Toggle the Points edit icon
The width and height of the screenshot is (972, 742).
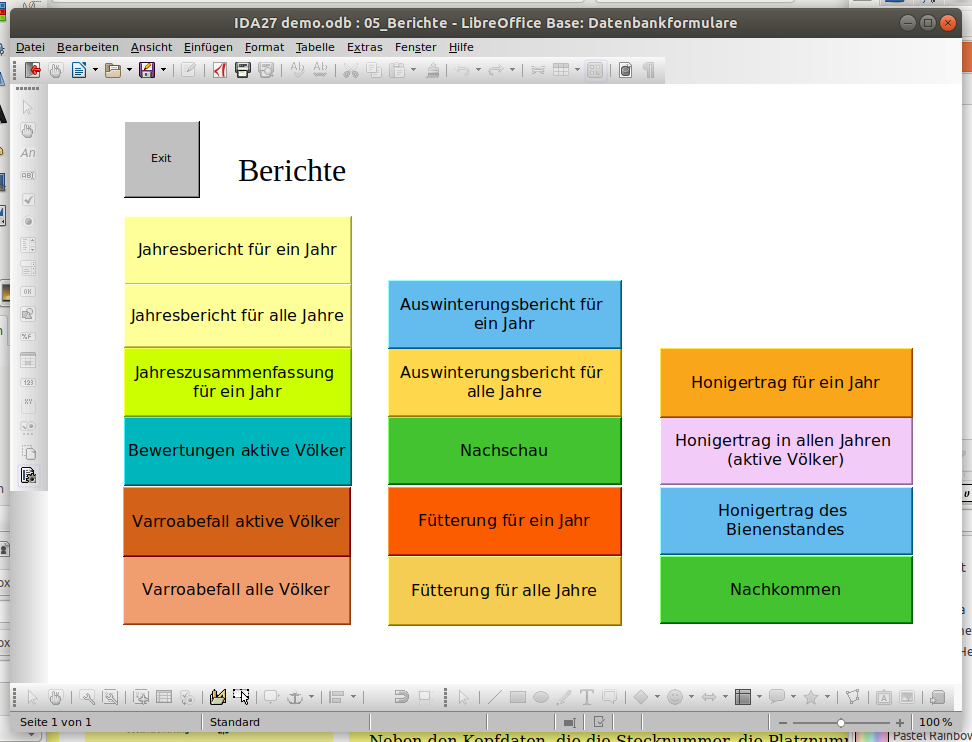click(853, 697)
